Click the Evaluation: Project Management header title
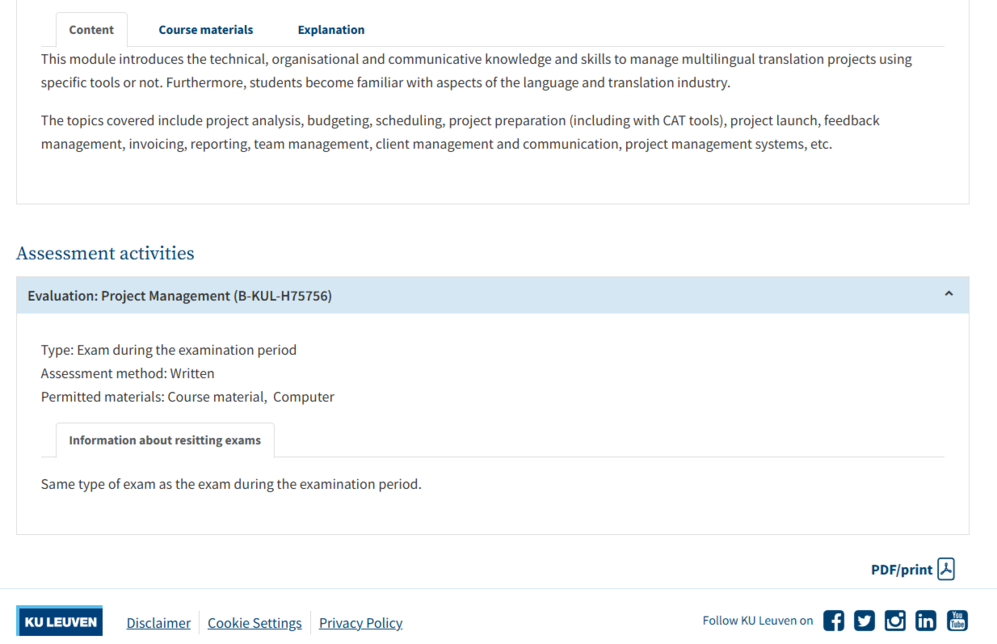 [180, 296]
